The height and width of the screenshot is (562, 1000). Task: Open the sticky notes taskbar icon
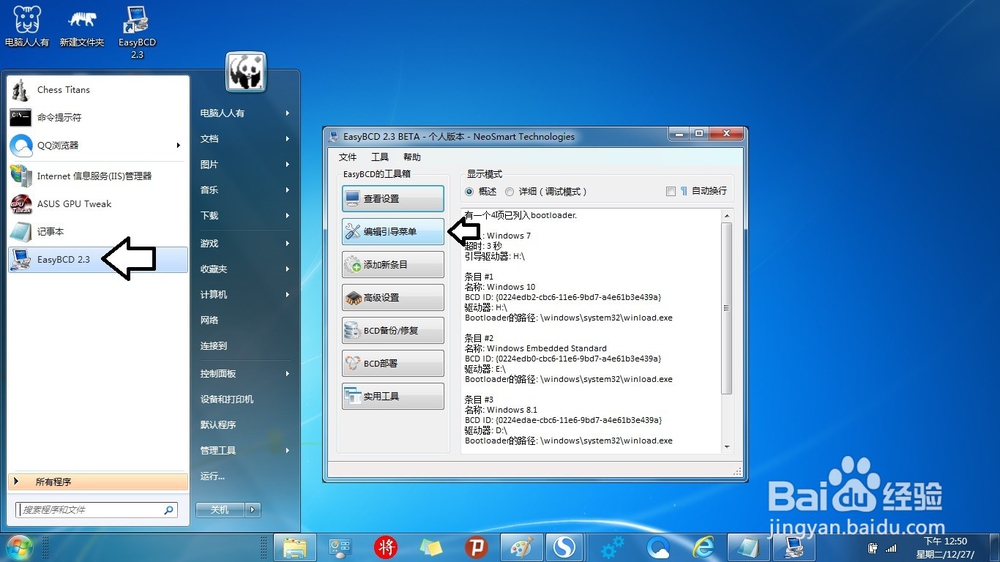click(x=430, y=547)
